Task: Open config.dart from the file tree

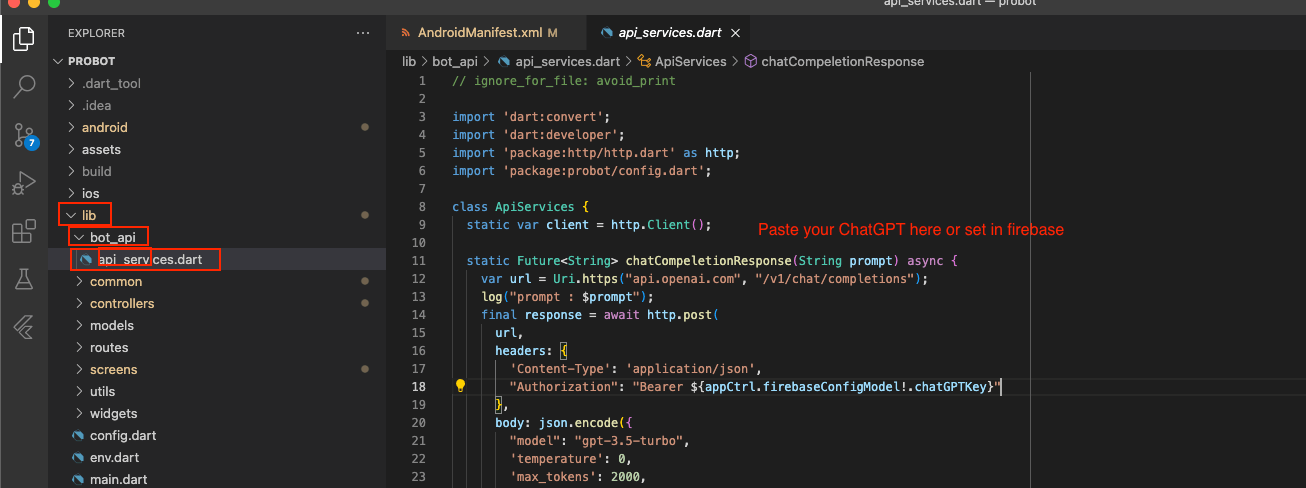Action: point(122,435)
